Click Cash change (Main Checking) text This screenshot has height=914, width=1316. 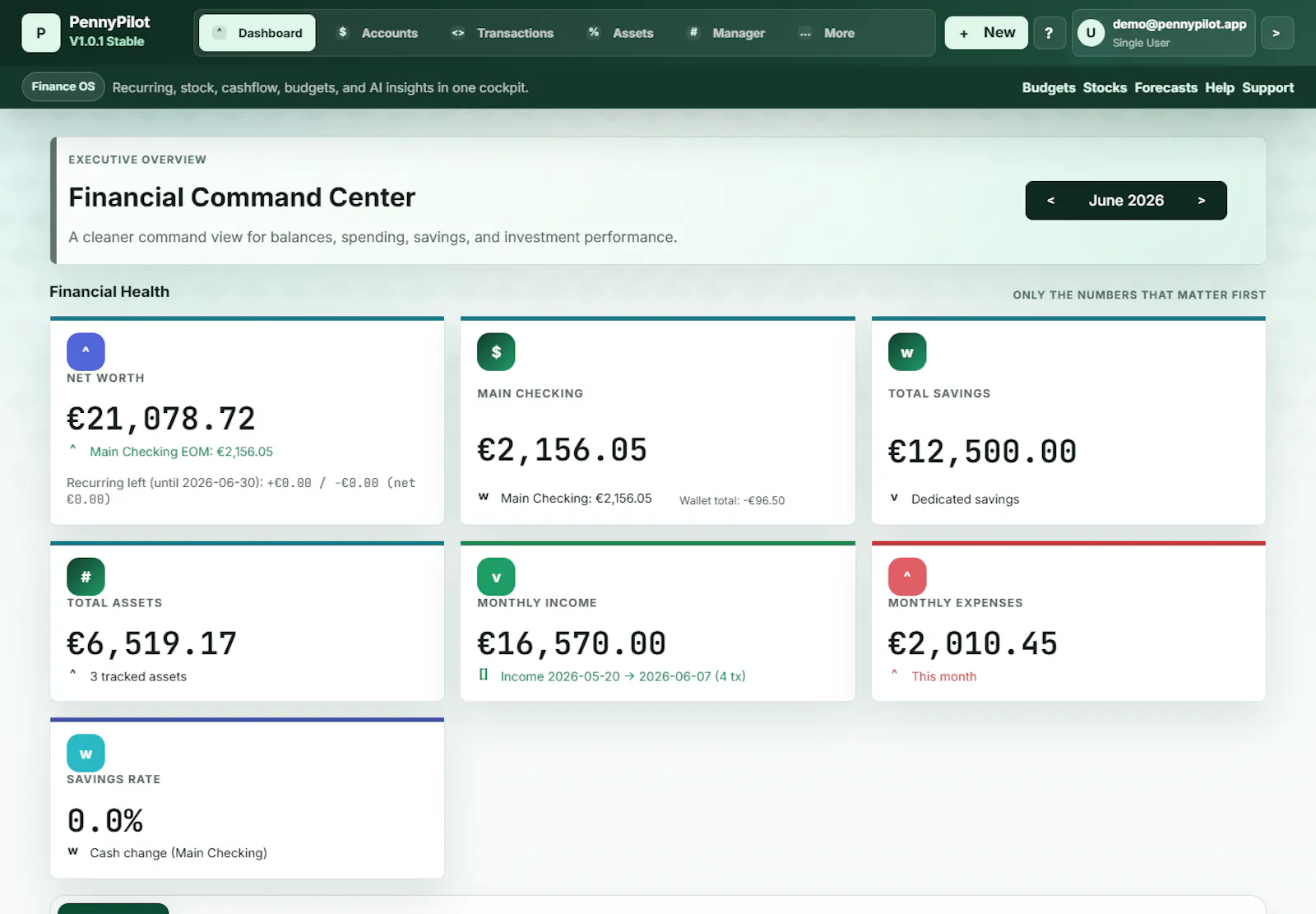(178, 853)
